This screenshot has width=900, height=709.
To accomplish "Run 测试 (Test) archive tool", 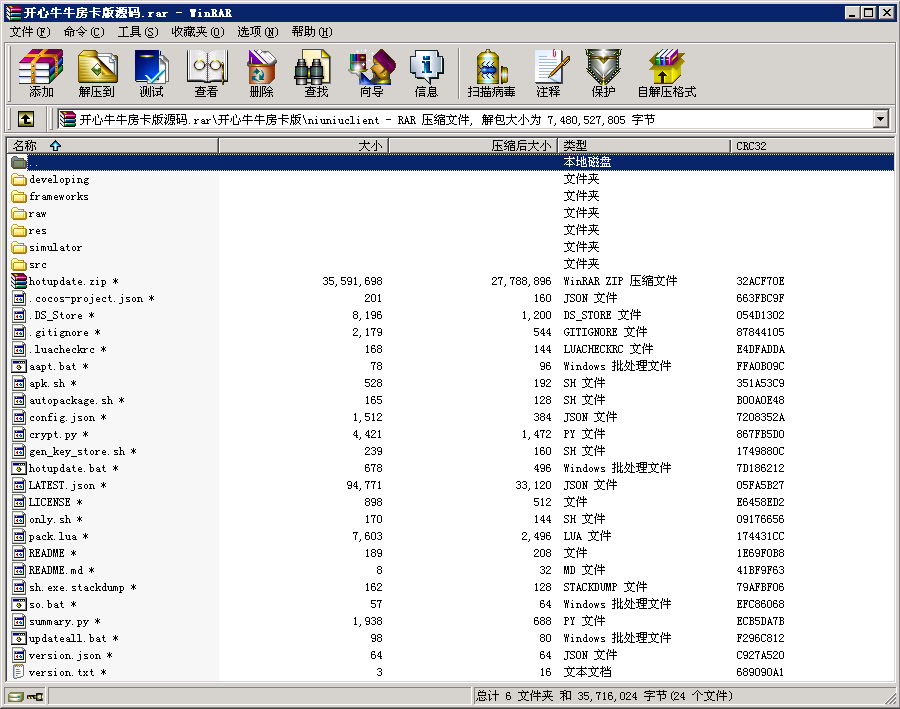I will coord(152,74).
